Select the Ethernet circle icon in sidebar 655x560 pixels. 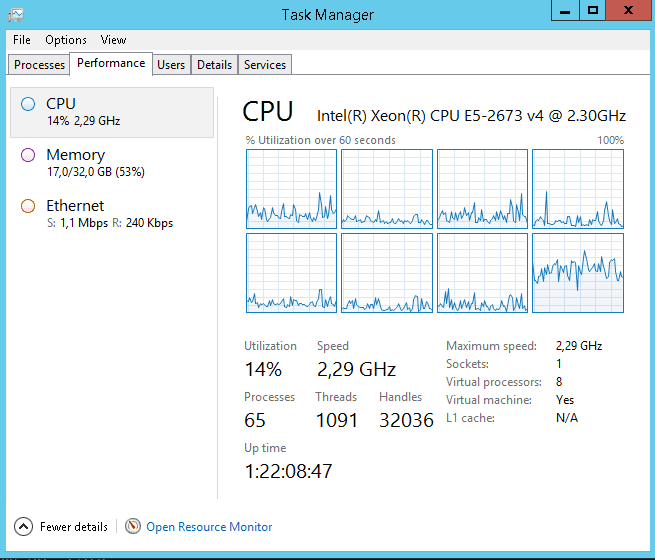pyautogui.click(x=28, y=206)
